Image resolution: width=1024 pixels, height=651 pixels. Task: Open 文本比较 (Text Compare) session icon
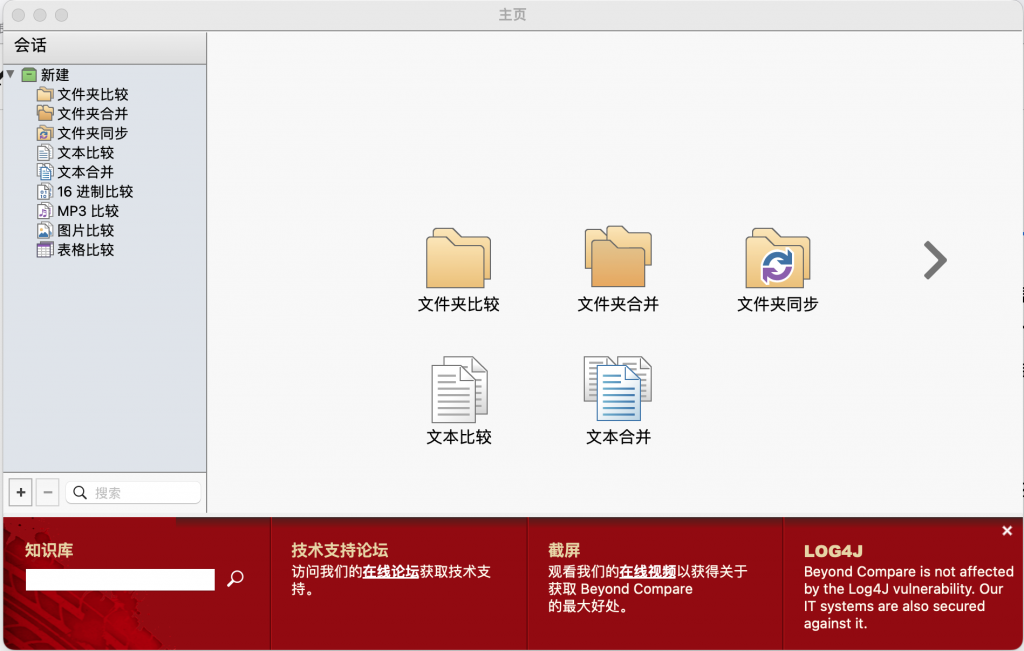point(458,390)
